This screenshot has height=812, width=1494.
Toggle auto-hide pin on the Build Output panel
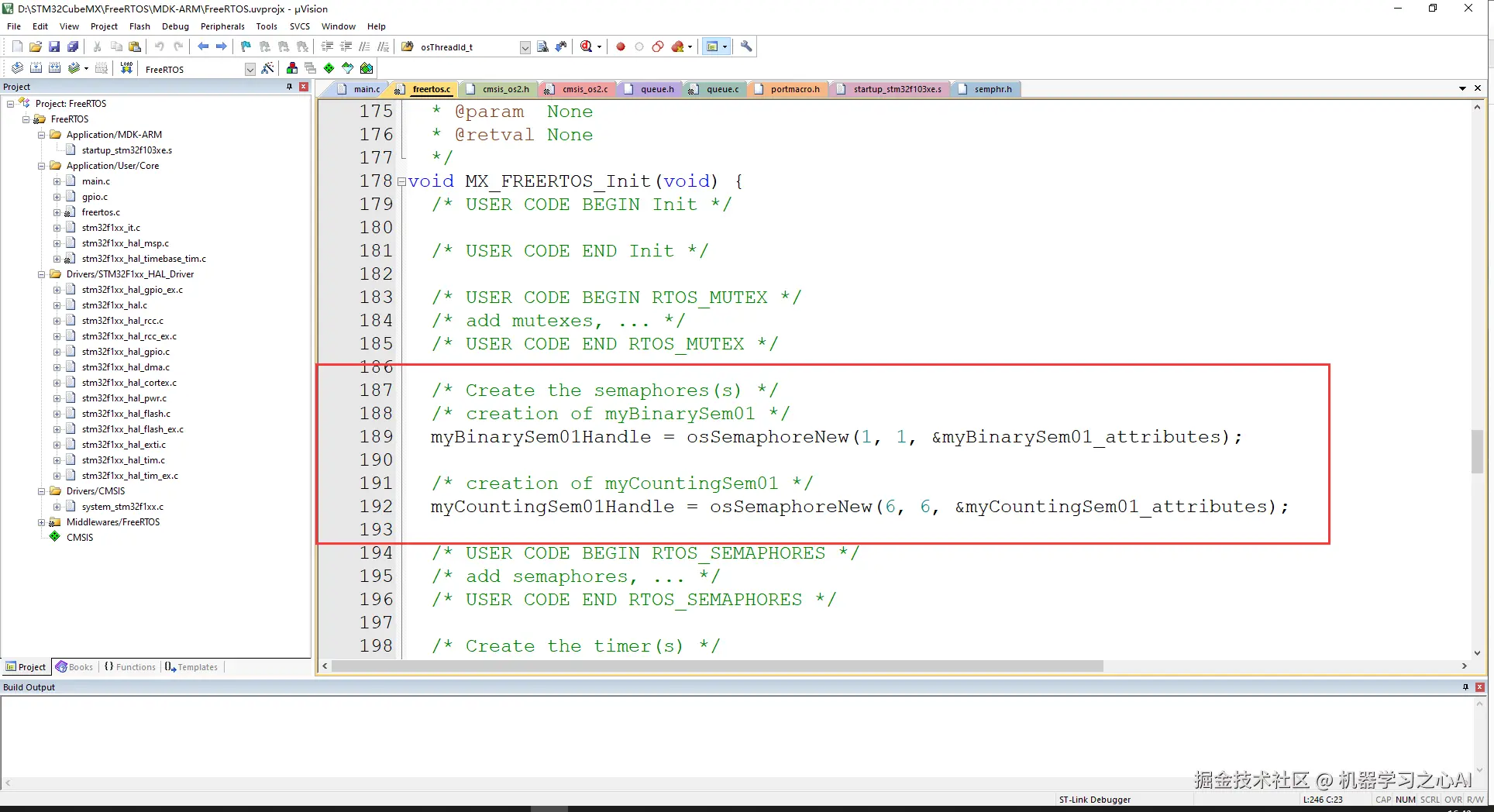pyautogui.click(x=1465, y=687)
